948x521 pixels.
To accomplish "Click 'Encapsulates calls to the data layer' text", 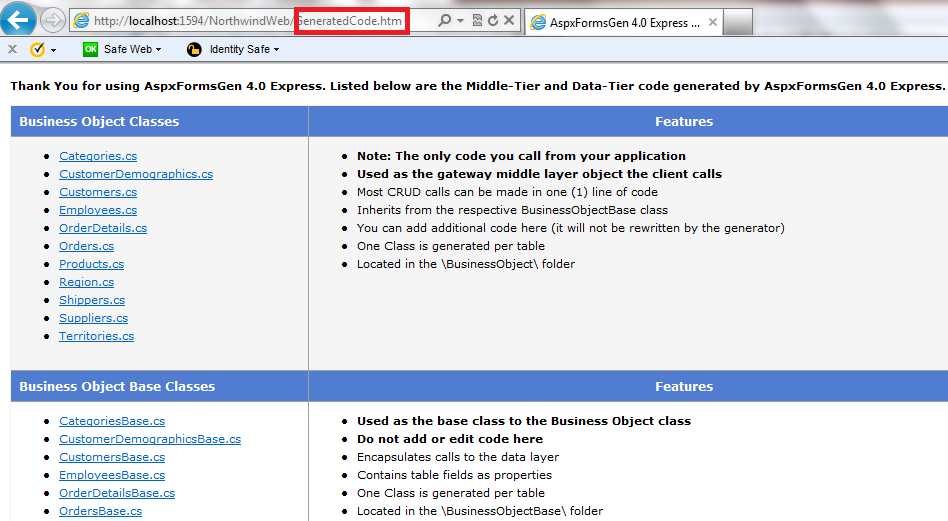I will click(x=458, y=458).
